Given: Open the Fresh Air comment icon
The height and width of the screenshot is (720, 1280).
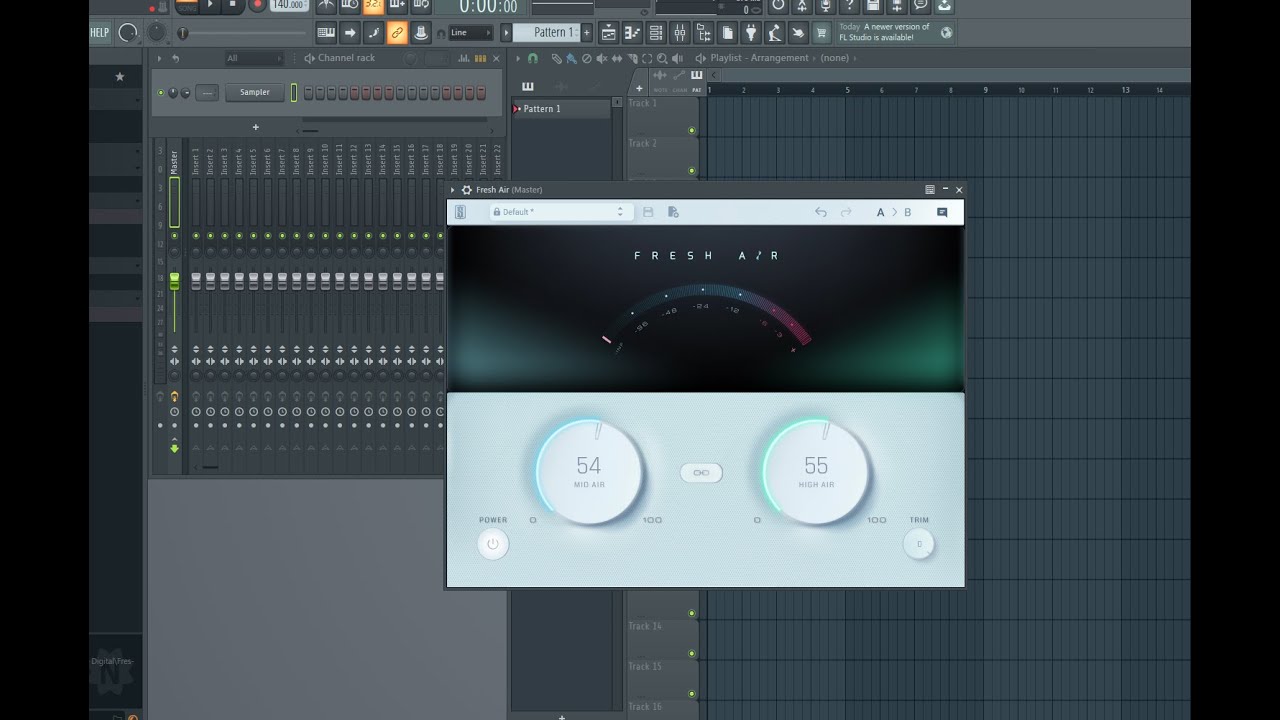Looking at the screenshot, I should pyautogui.click(x=942, y=212).
